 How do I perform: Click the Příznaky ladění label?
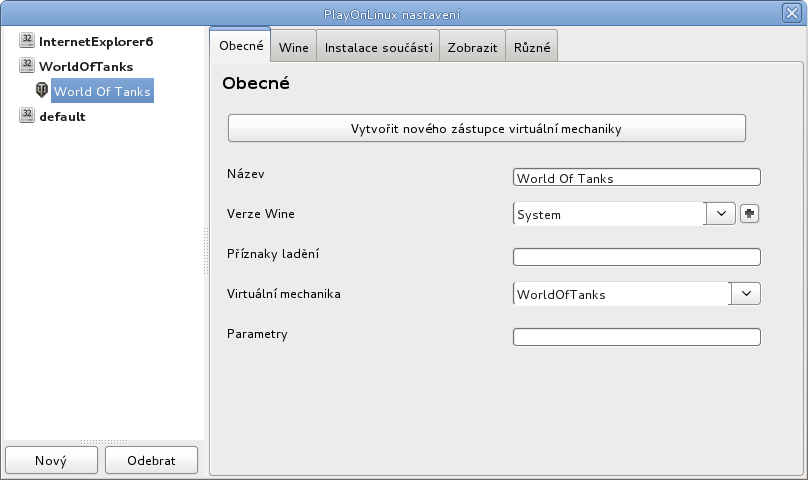(x=273, y=254)
